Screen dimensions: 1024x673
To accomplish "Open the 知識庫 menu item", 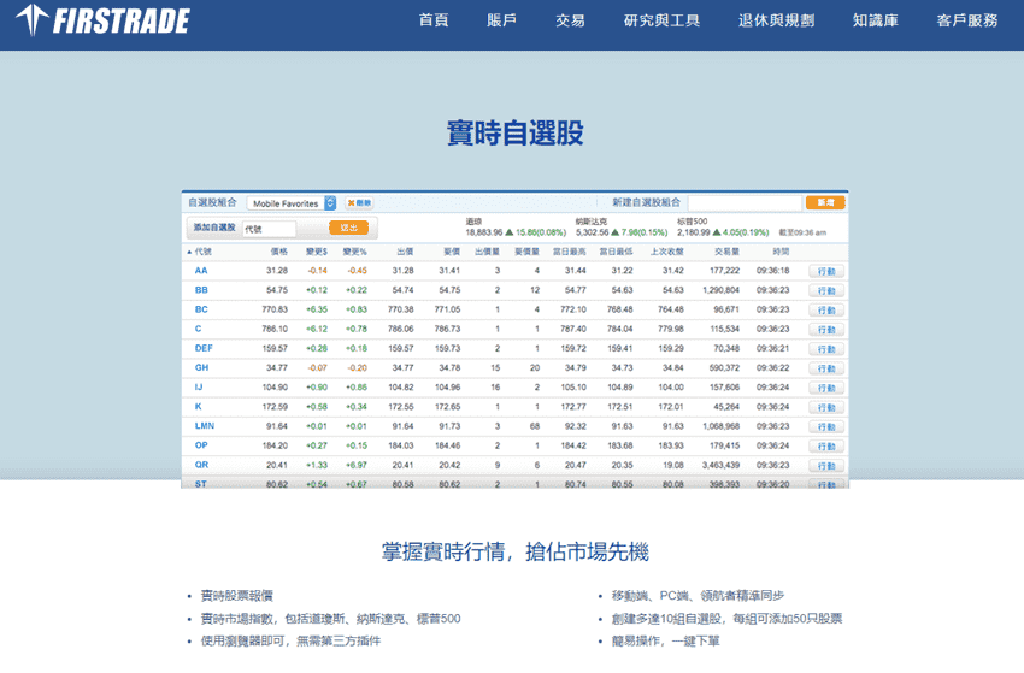I will click(x=874, y=19).
